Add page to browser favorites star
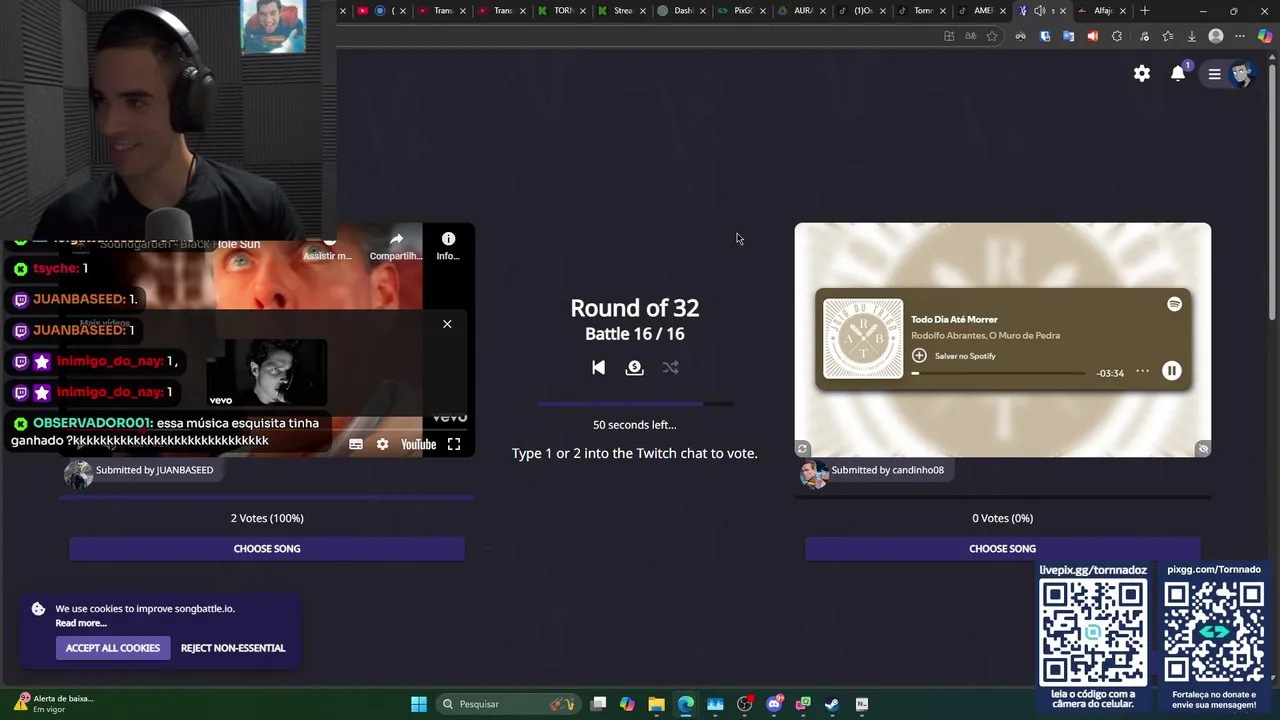The height and width of the screenshot is (720, 1280). [x=992, y=36]
